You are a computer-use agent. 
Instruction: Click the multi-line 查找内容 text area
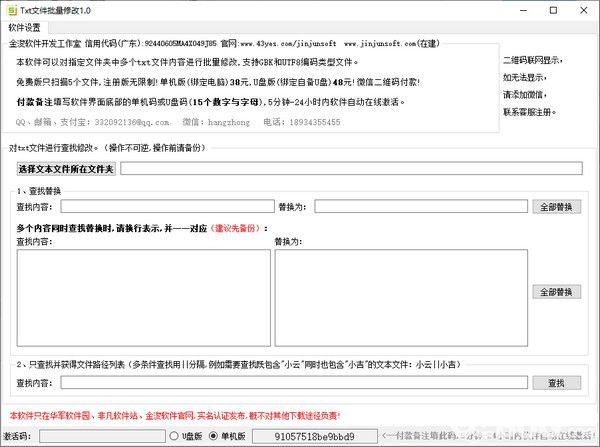pyautogui.click(x=143, y=298)
